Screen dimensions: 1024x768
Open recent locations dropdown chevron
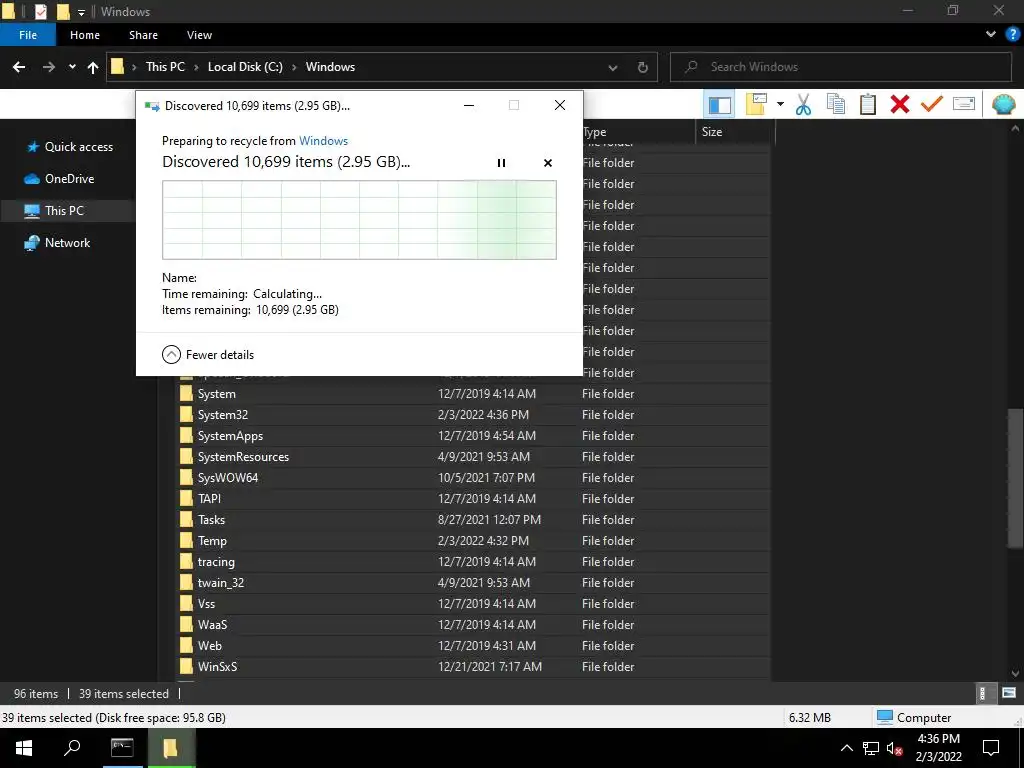[x=72, y=67]
